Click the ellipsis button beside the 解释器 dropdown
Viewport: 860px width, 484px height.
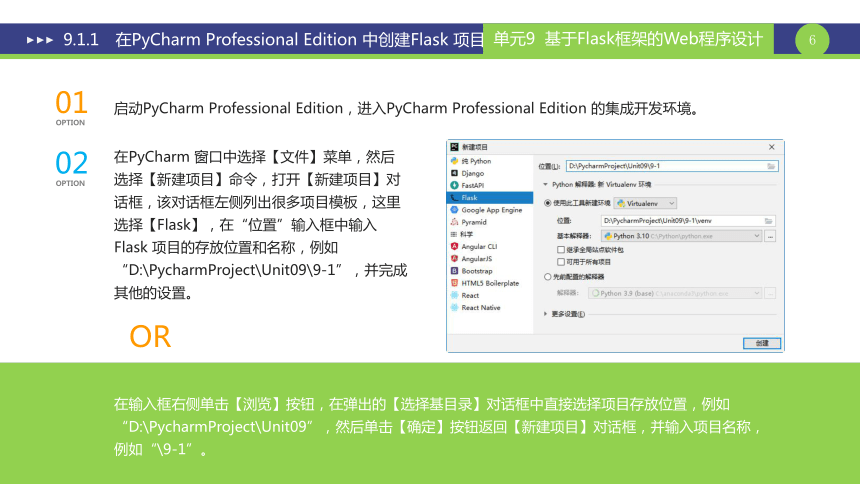[x=771, y=294]
